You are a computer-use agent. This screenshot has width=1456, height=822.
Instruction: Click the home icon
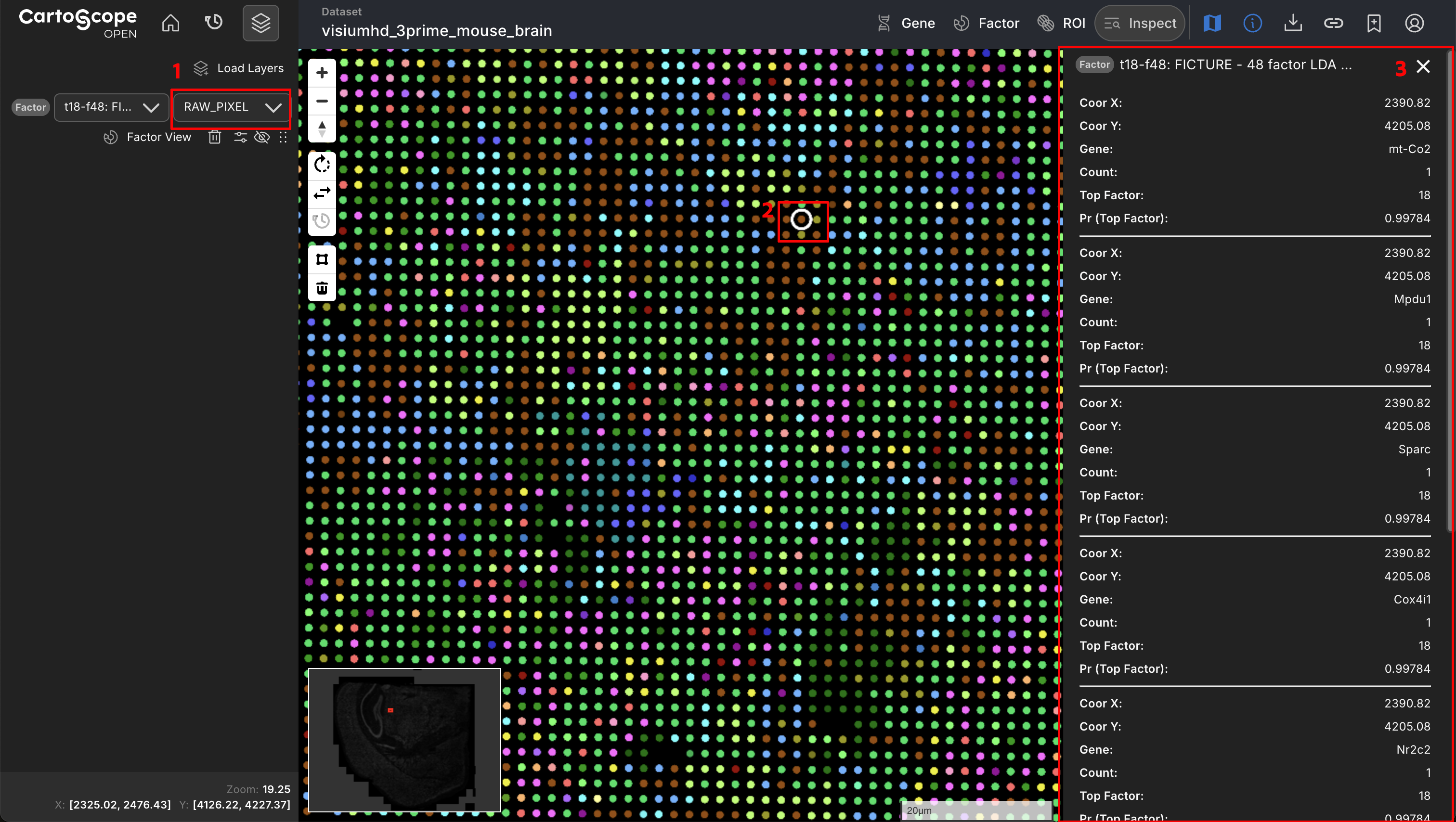170,23
